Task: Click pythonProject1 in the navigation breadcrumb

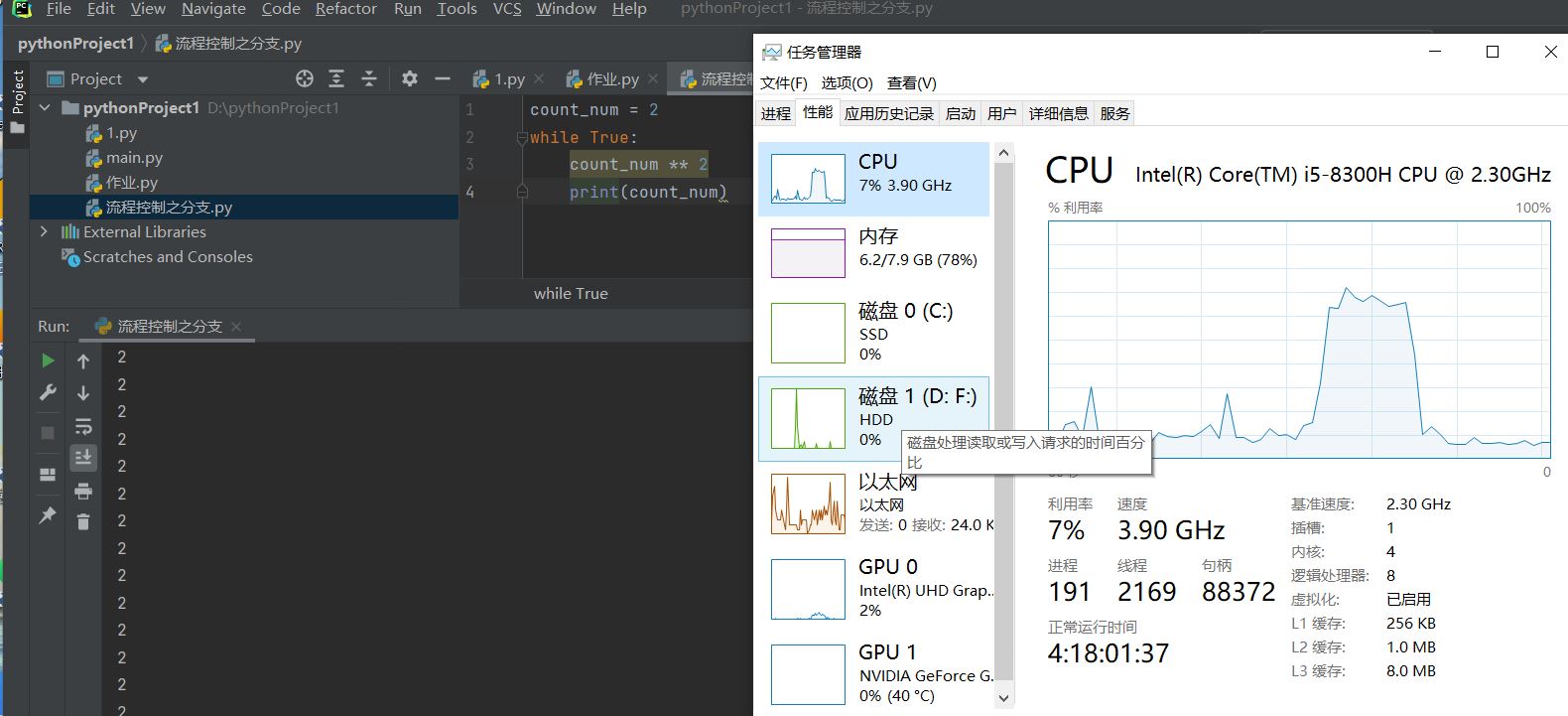Action: click(75, 43)
